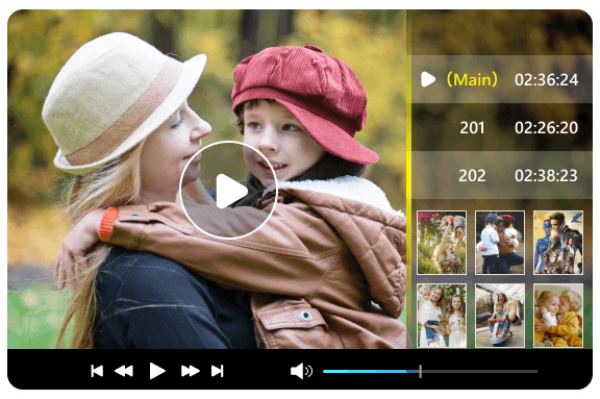Rewind using the double-arrow back icon
The width and height of the screenshot is (600, 399).
pos(124,371)
